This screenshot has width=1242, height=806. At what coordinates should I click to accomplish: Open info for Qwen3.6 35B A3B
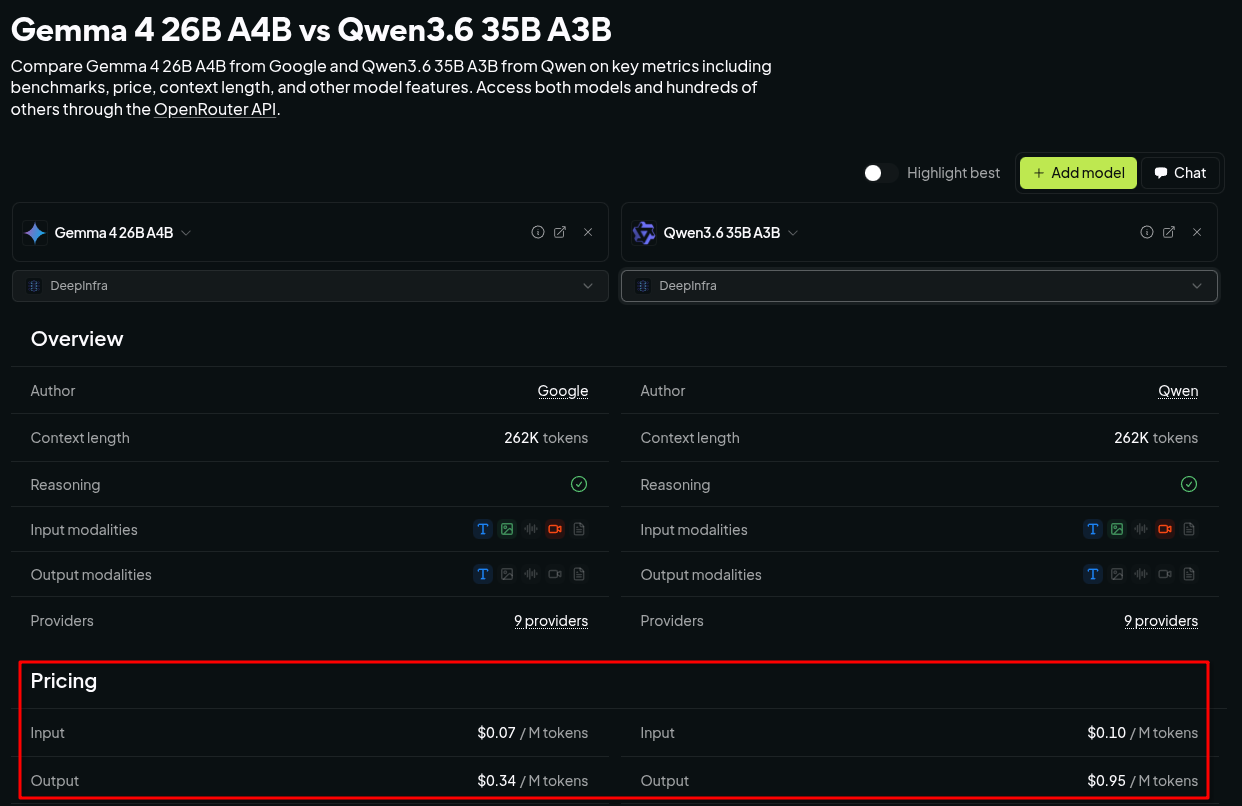[1147, 232]
